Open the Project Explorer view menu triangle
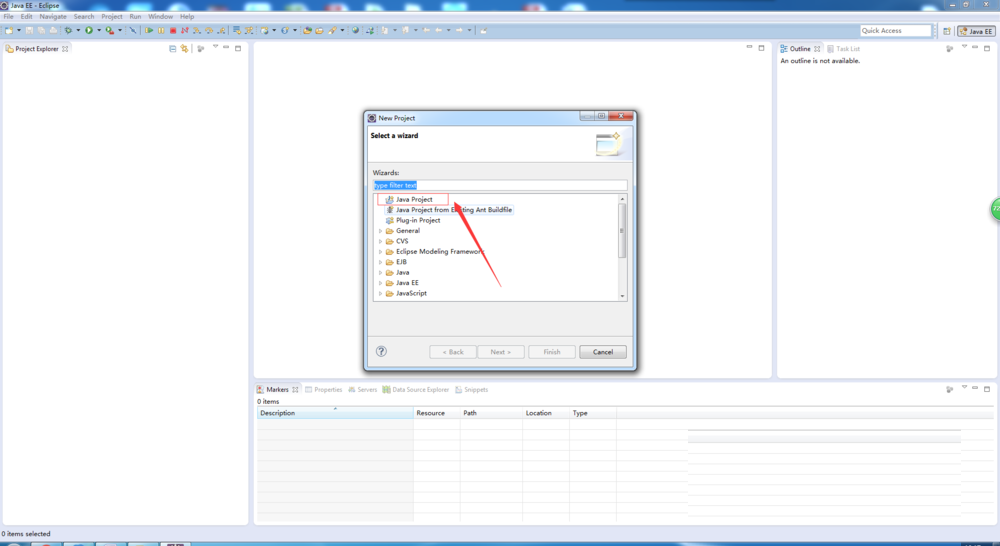 click(x=216, y=47)
